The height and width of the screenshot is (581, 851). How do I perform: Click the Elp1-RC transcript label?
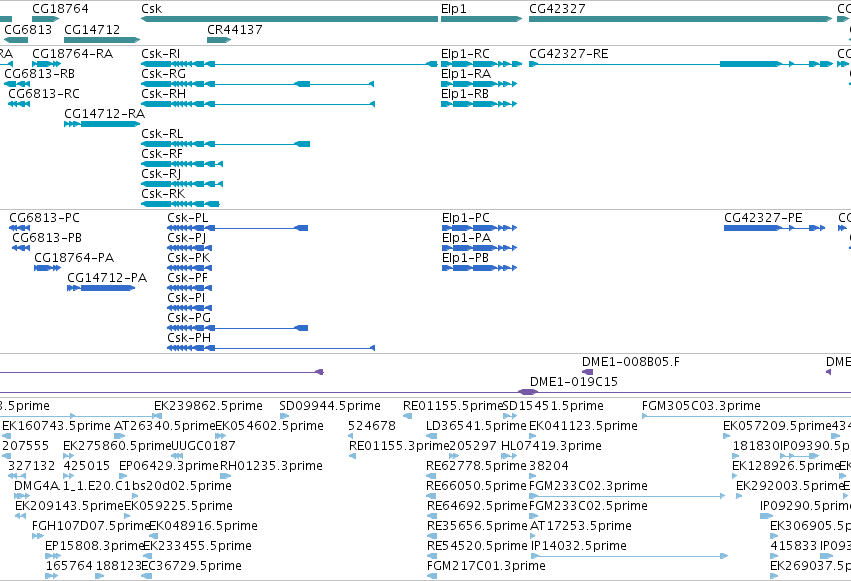pyautogui.click(x=466, y=54)
